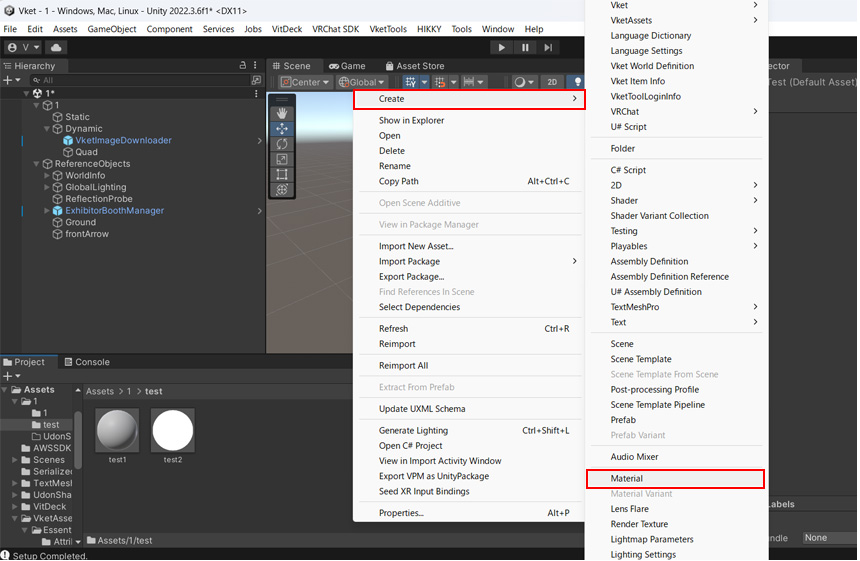Click the Step frame button

pyautogui.click(x=548, y=48)
